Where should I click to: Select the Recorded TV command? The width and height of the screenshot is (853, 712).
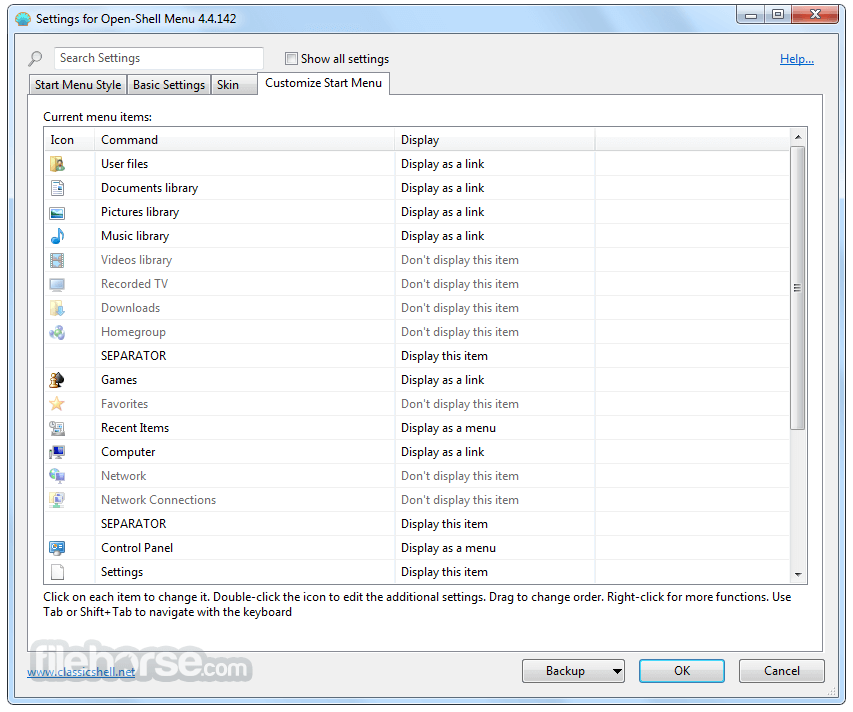click(134, 284)
